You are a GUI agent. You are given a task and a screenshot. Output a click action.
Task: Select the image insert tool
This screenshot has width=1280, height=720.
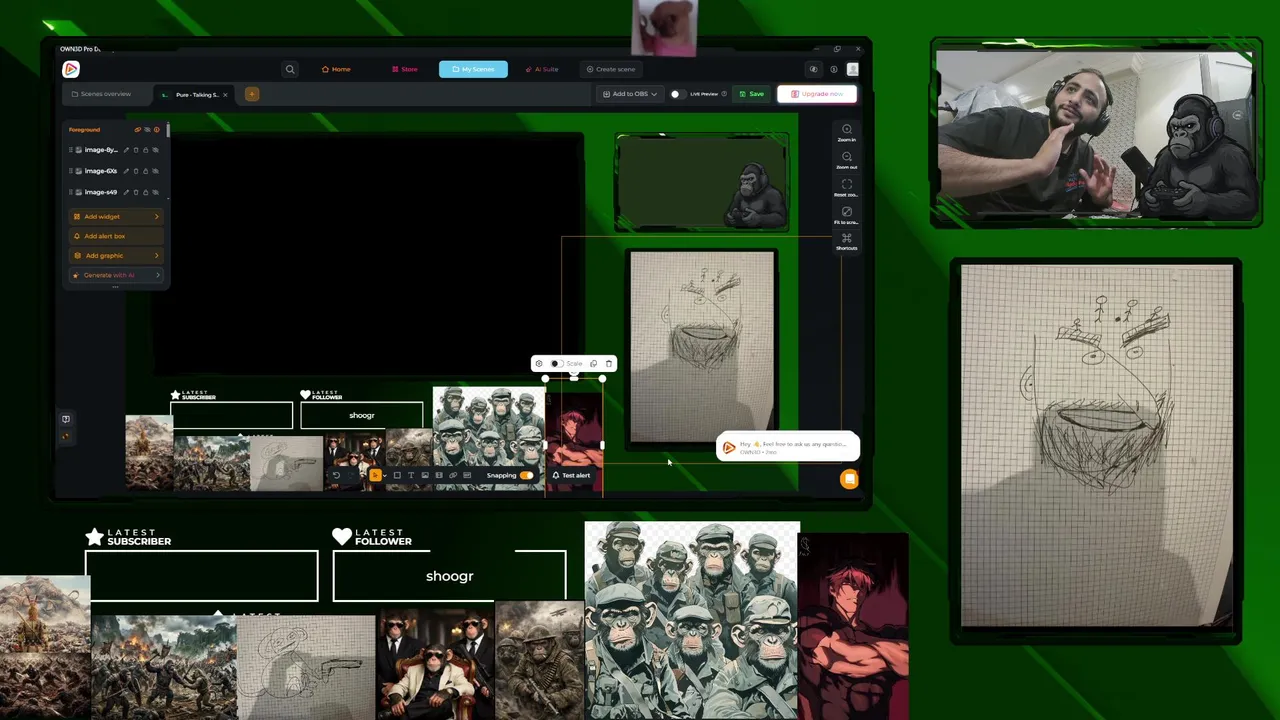click(x=425, y=475)
